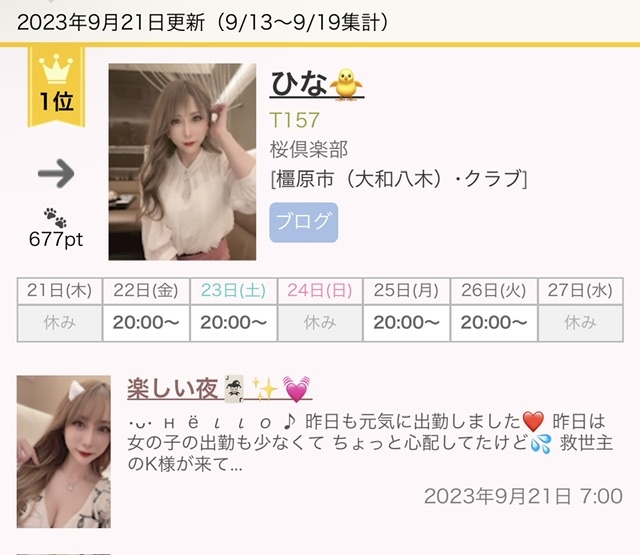The image size is (640, 555).
Task: Click the 桜倶楽部 shop name text
Action: point(309,149)
